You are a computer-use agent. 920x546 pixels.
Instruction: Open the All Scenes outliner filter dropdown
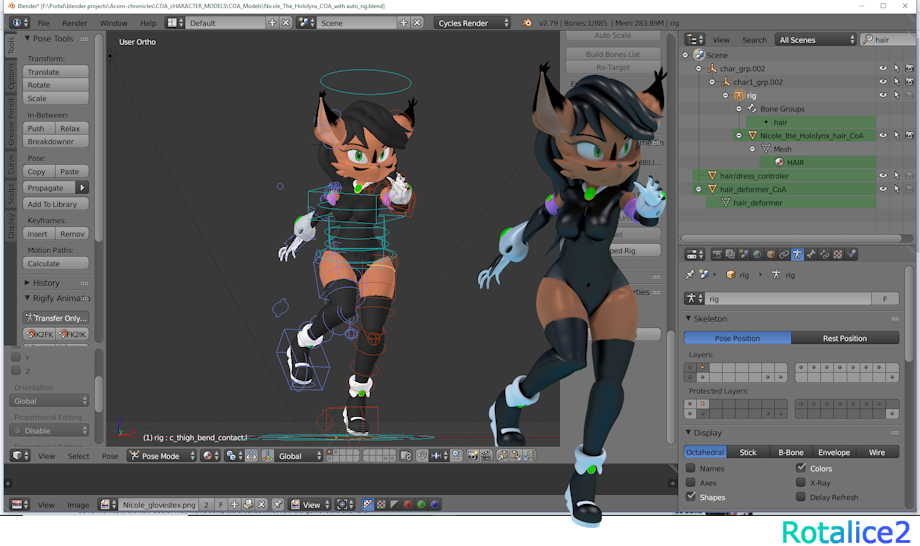coord(816,40)
